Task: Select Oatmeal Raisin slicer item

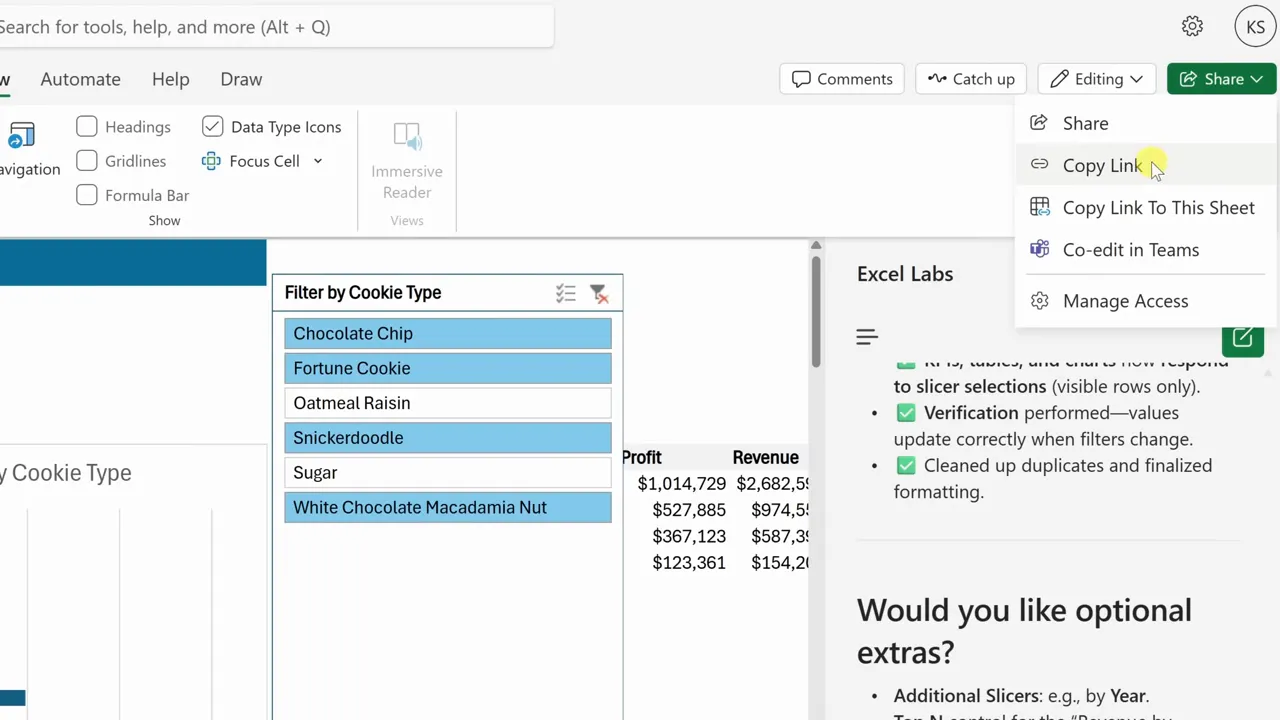Action: 448,403
